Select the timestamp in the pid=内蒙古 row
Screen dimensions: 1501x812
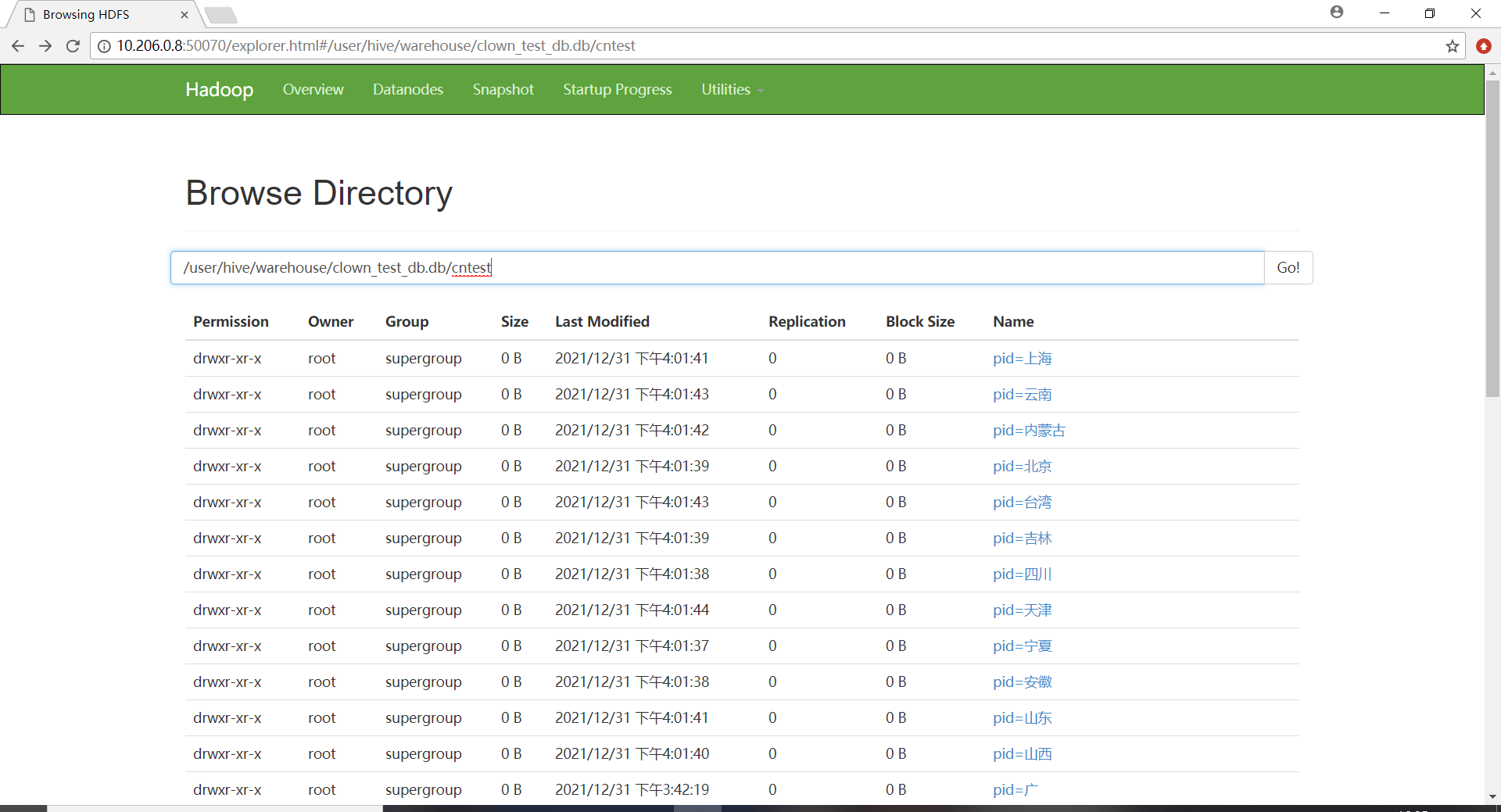(632, 431)
